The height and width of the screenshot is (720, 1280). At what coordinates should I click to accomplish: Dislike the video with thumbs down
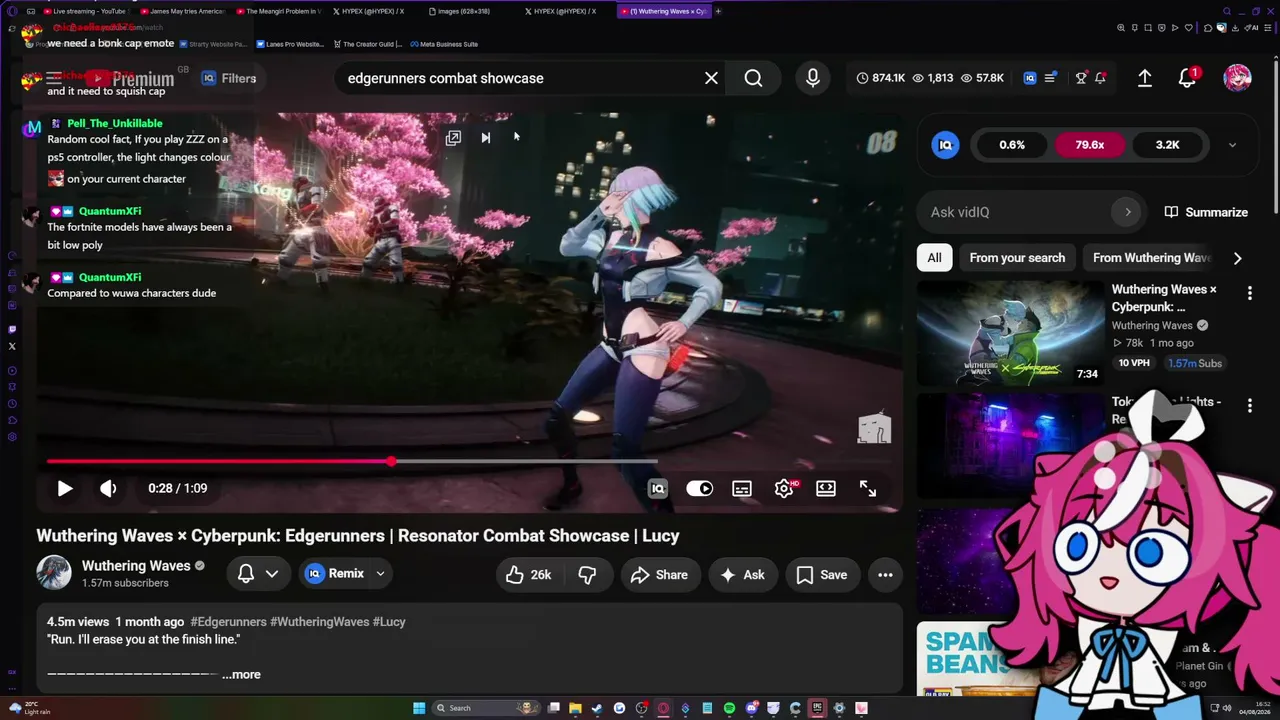tap(587, 574)
